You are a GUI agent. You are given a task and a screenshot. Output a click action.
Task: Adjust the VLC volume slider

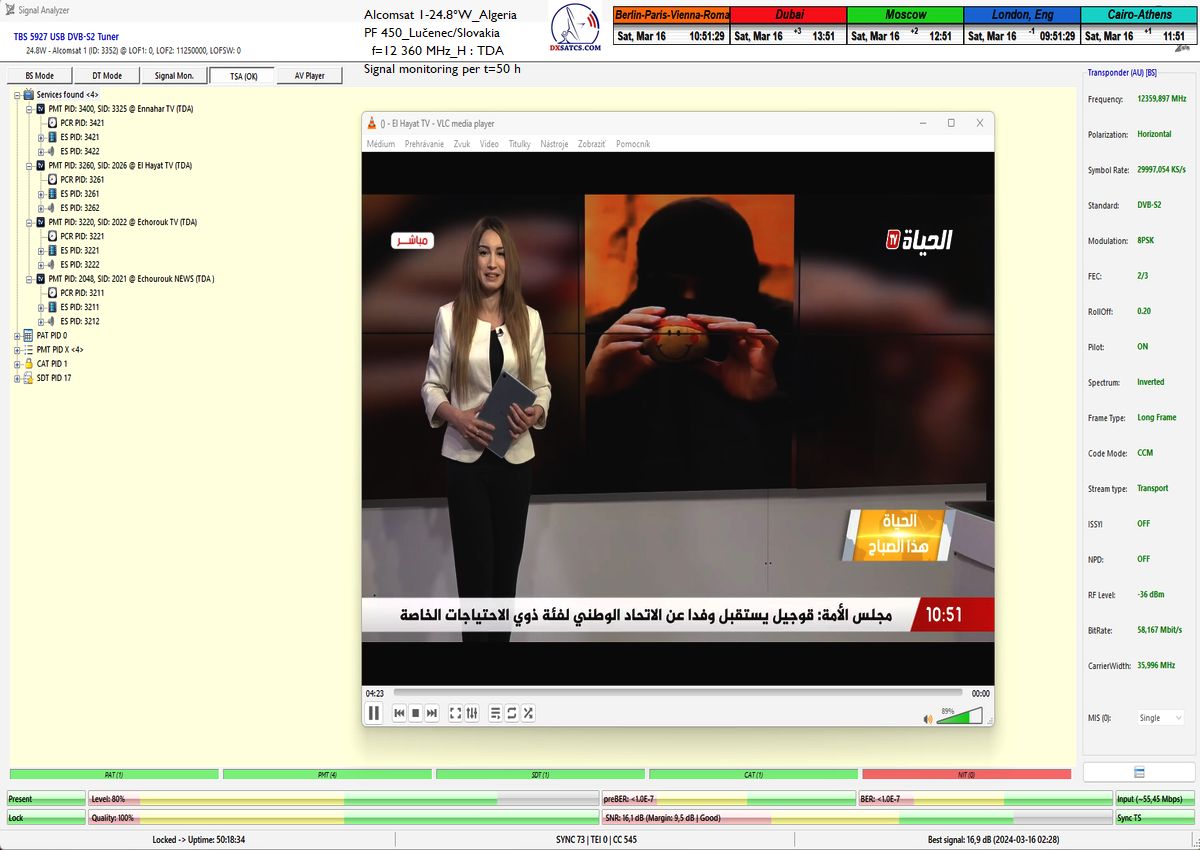pyautogui.click(x=959, y=716)
